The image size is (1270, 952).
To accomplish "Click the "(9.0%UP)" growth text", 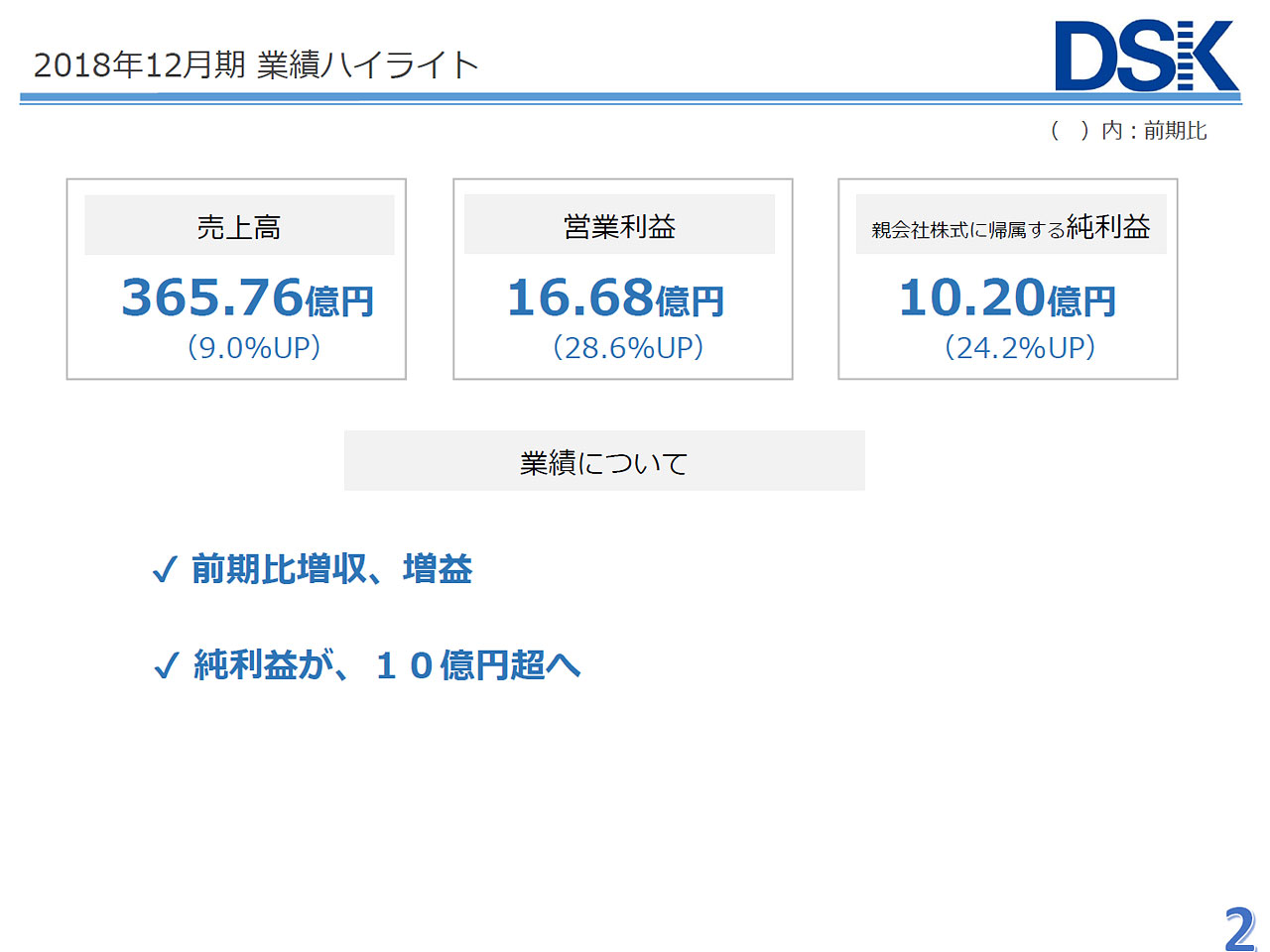I will coord(254,347).
